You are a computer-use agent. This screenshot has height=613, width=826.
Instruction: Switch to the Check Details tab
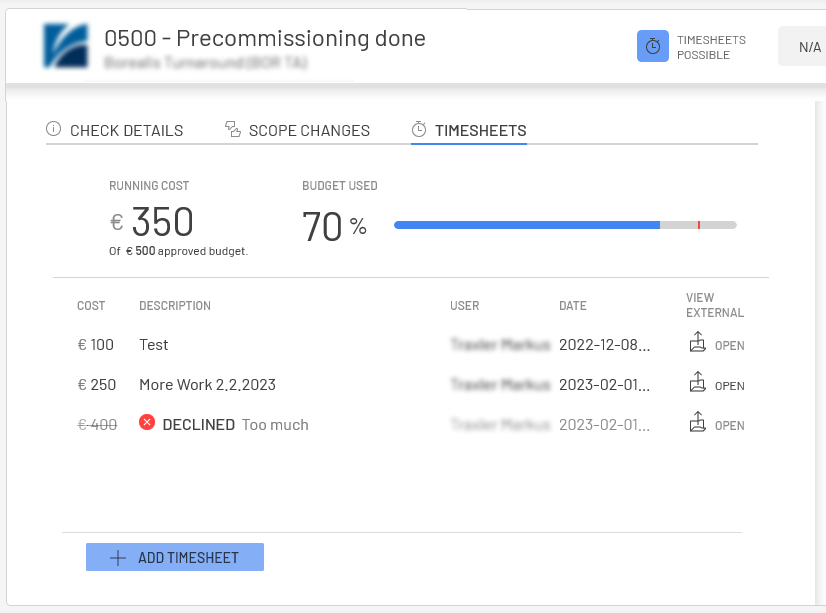pyautogui.click(x=126, y=130)
